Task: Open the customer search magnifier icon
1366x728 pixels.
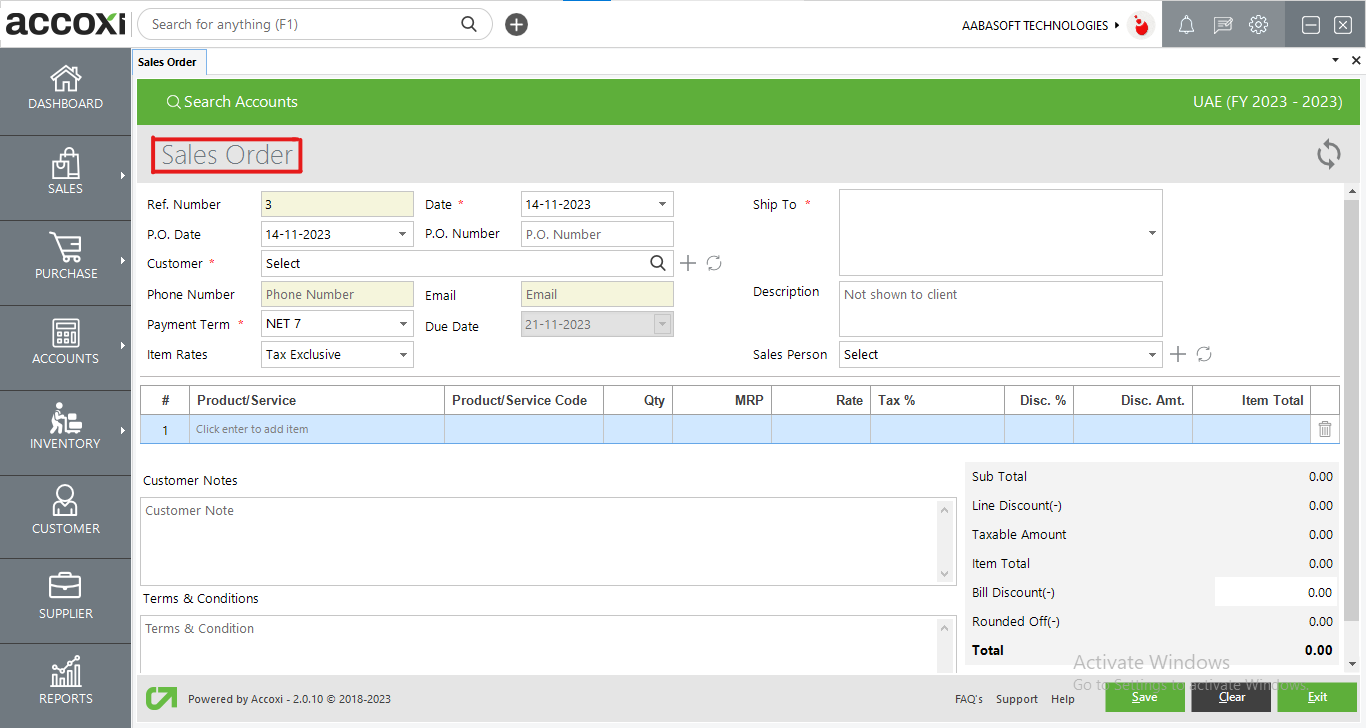Action: (x=658, y=263)
